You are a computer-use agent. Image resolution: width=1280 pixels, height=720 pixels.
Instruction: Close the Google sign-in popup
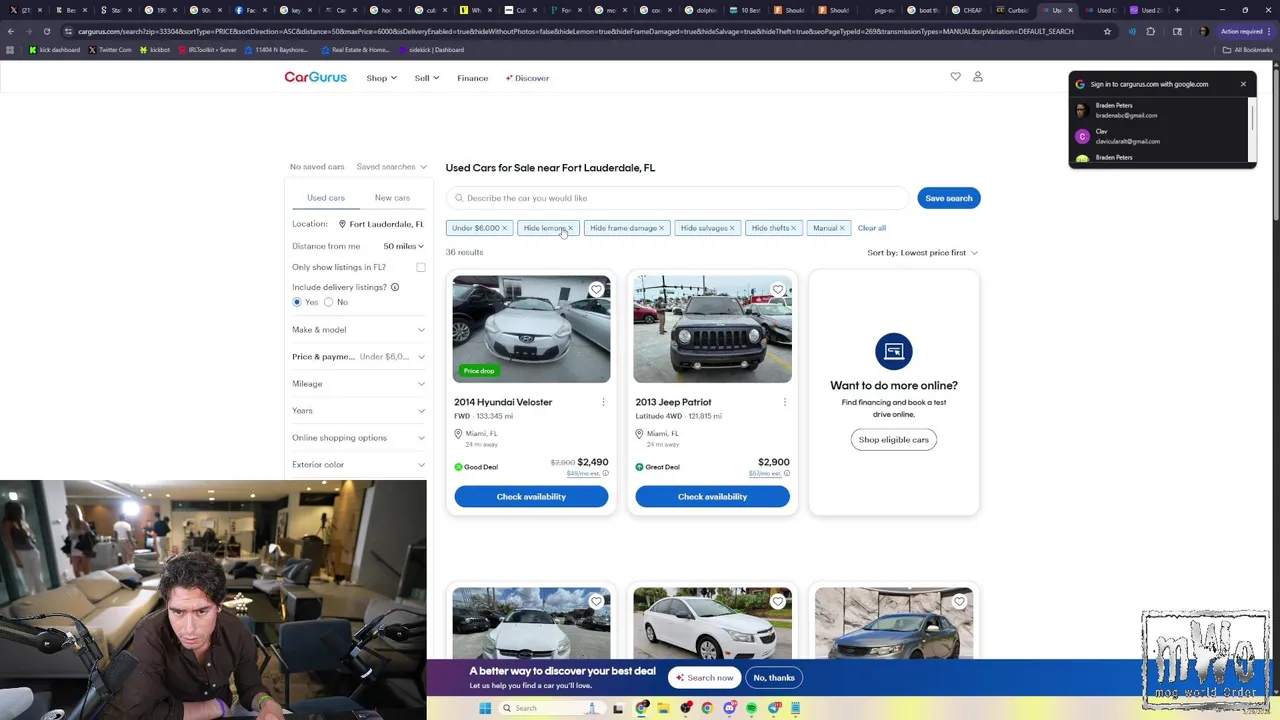(1243, 84)
